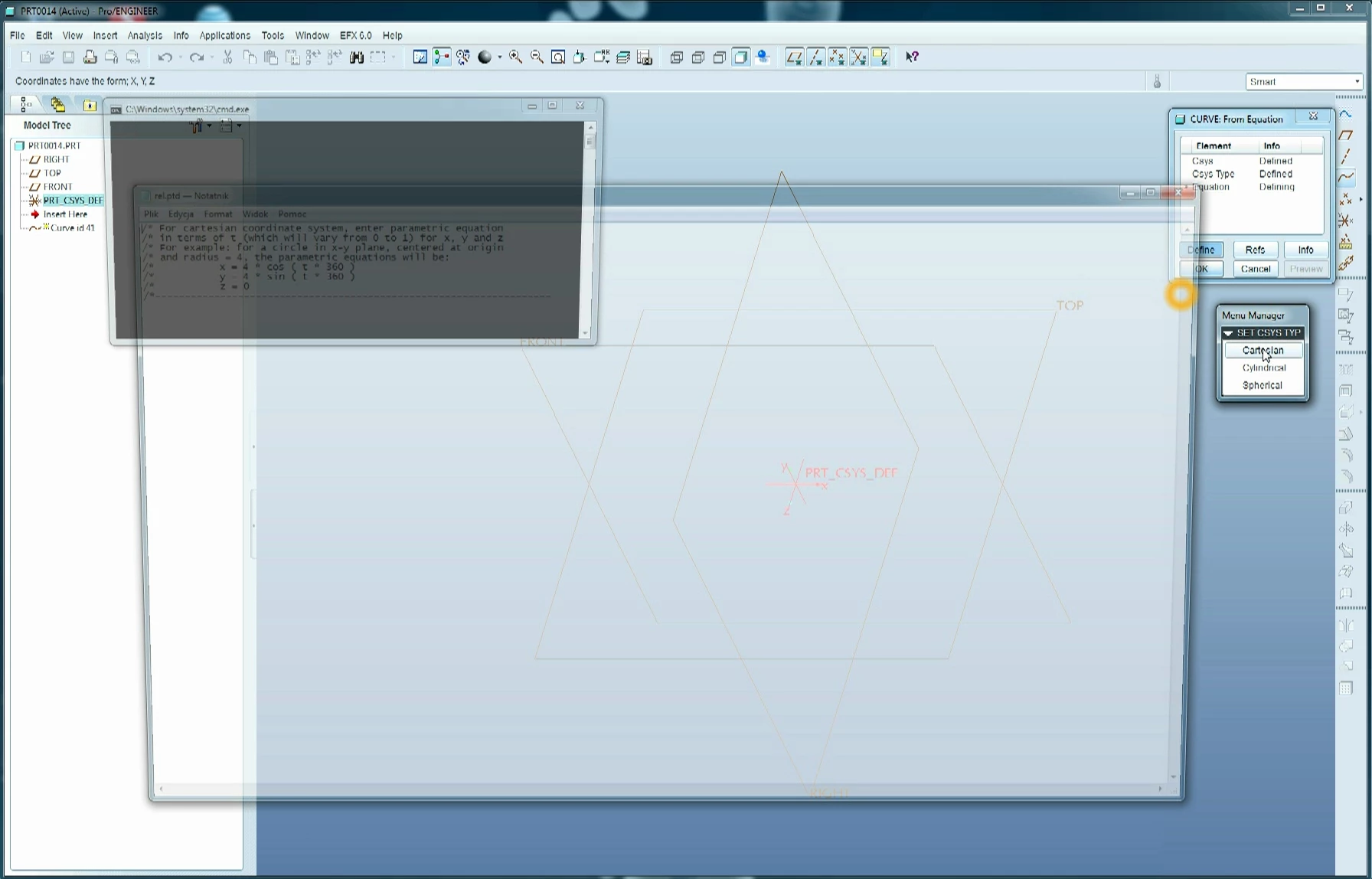Click the Datum Axis tool icon

pyautogui.click(x=1346, y=156)
